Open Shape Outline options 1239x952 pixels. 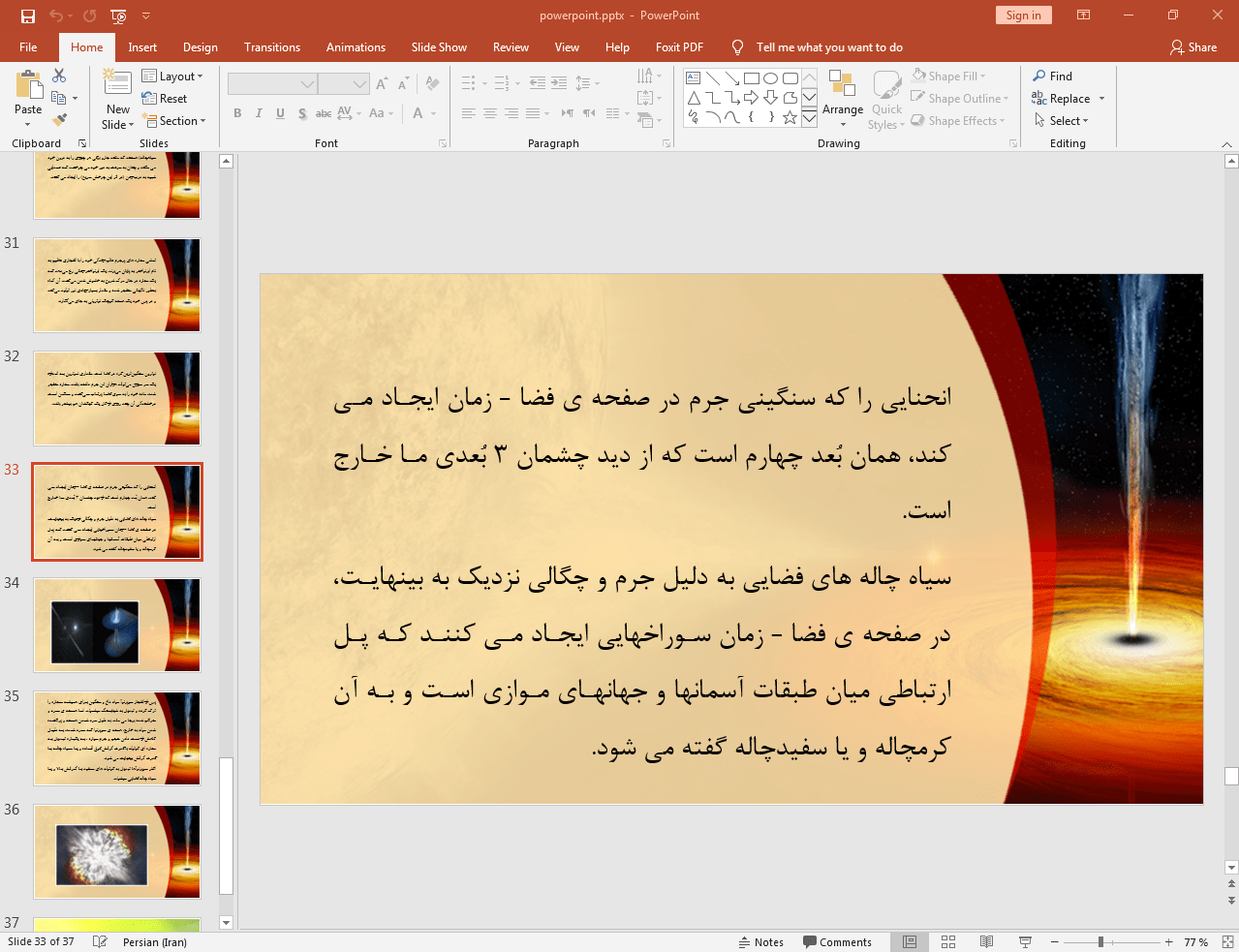point(960,99)
